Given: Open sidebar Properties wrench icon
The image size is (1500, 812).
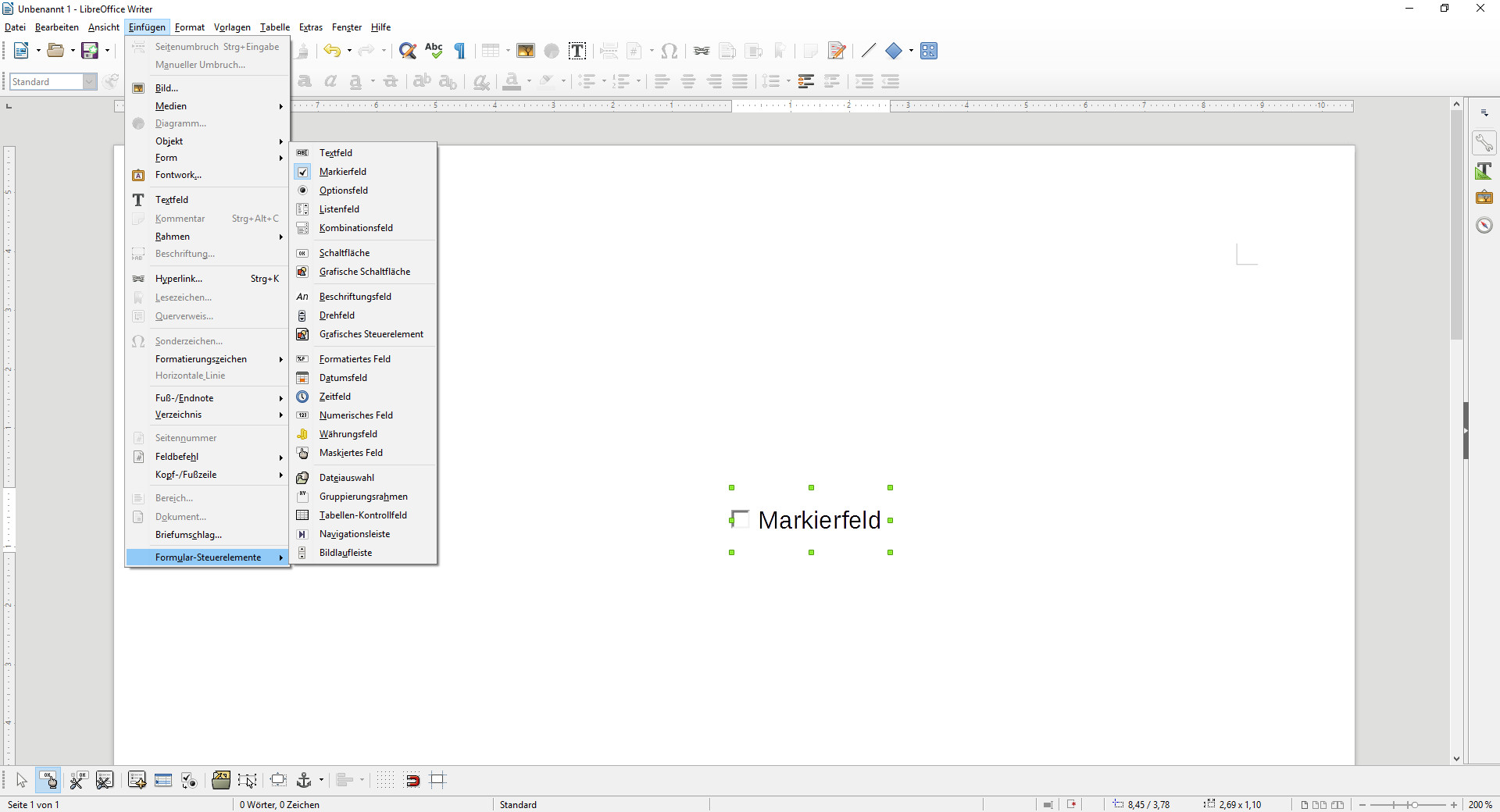Looking at the screenshot, I should pyautogui.click(x=1484, y=143).
